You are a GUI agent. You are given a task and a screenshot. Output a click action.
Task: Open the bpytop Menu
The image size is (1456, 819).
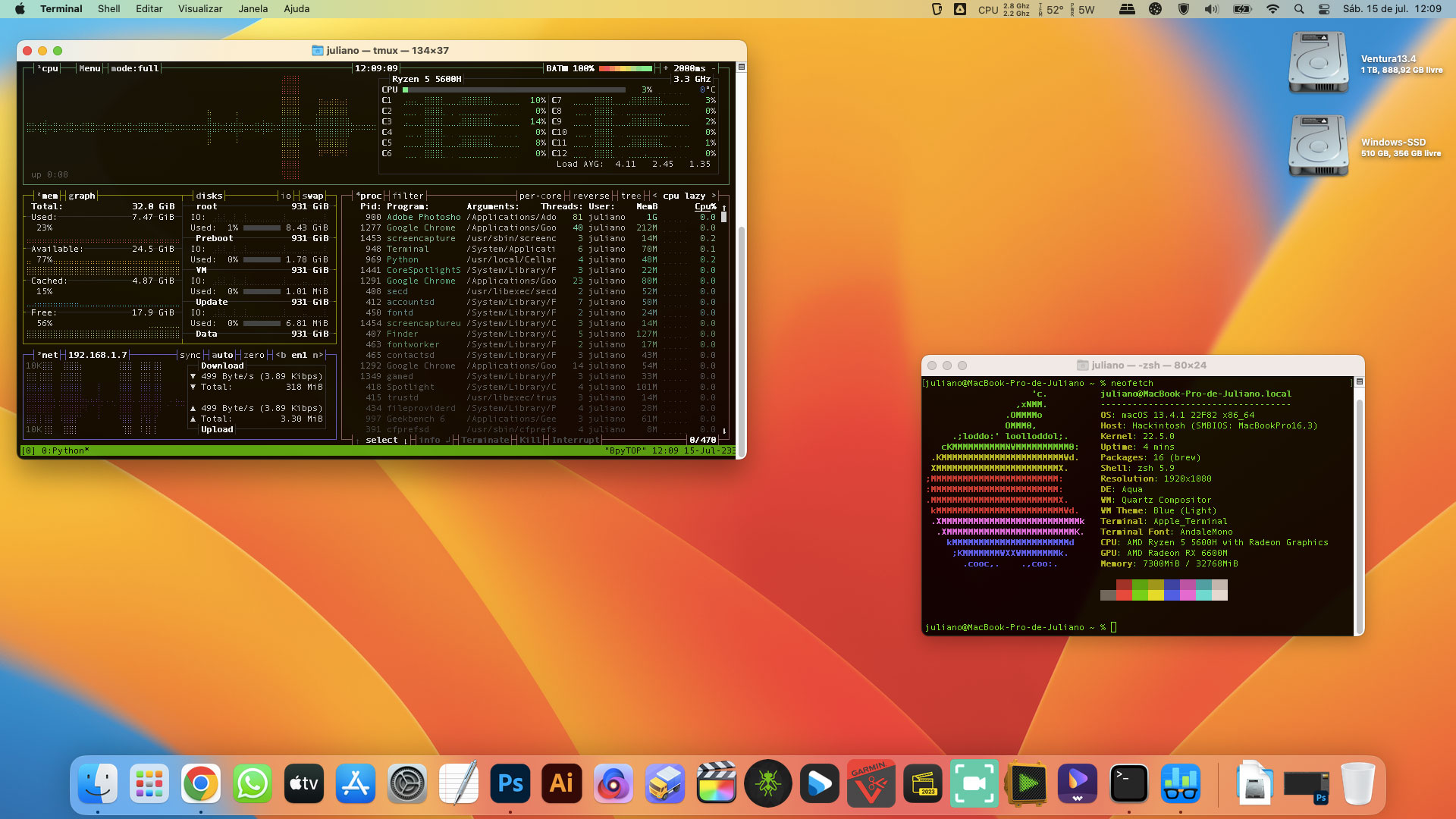tap(89, 68)
